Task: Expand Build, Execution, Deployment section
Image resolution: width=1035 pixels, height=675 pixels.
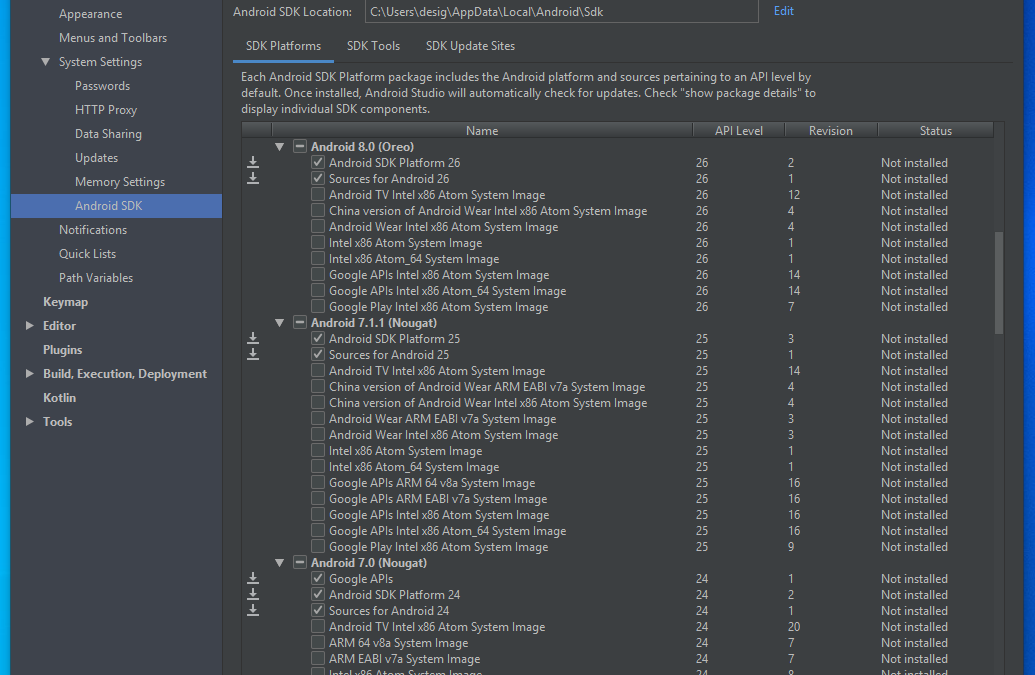Action: point(30,373)
